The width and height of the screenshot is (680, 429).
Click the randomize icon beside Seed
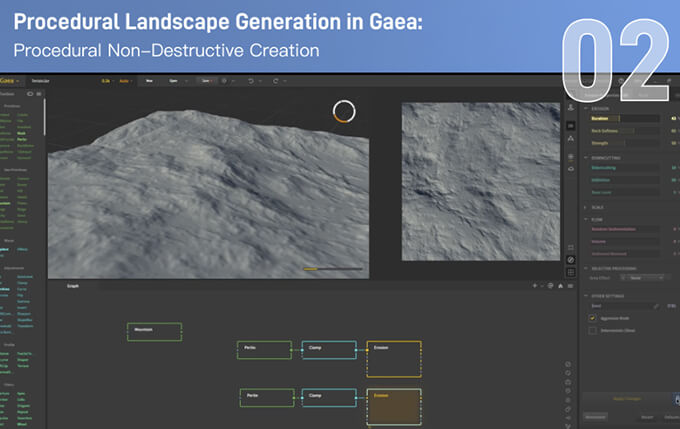point(656,306)
